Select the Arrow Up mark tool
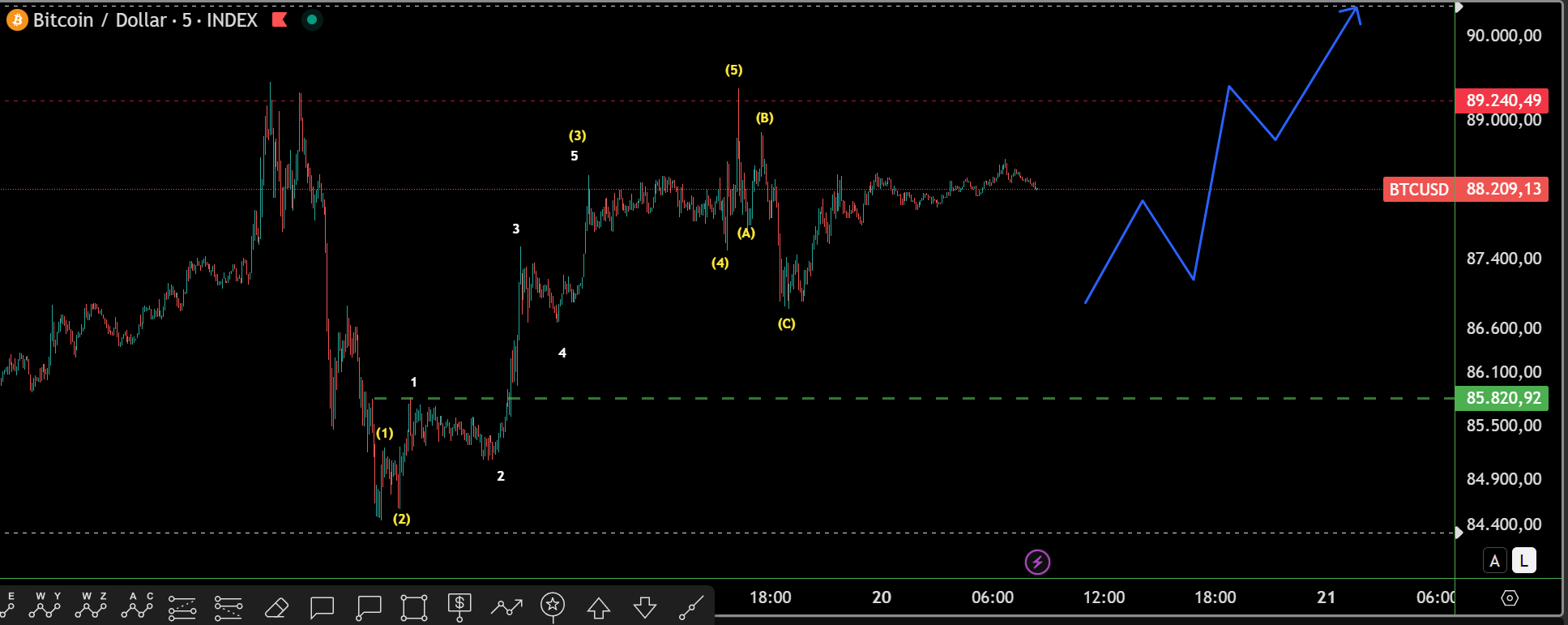Image resolution: width=1568 pixels, height=625 pixels. [x=599, y=606]
